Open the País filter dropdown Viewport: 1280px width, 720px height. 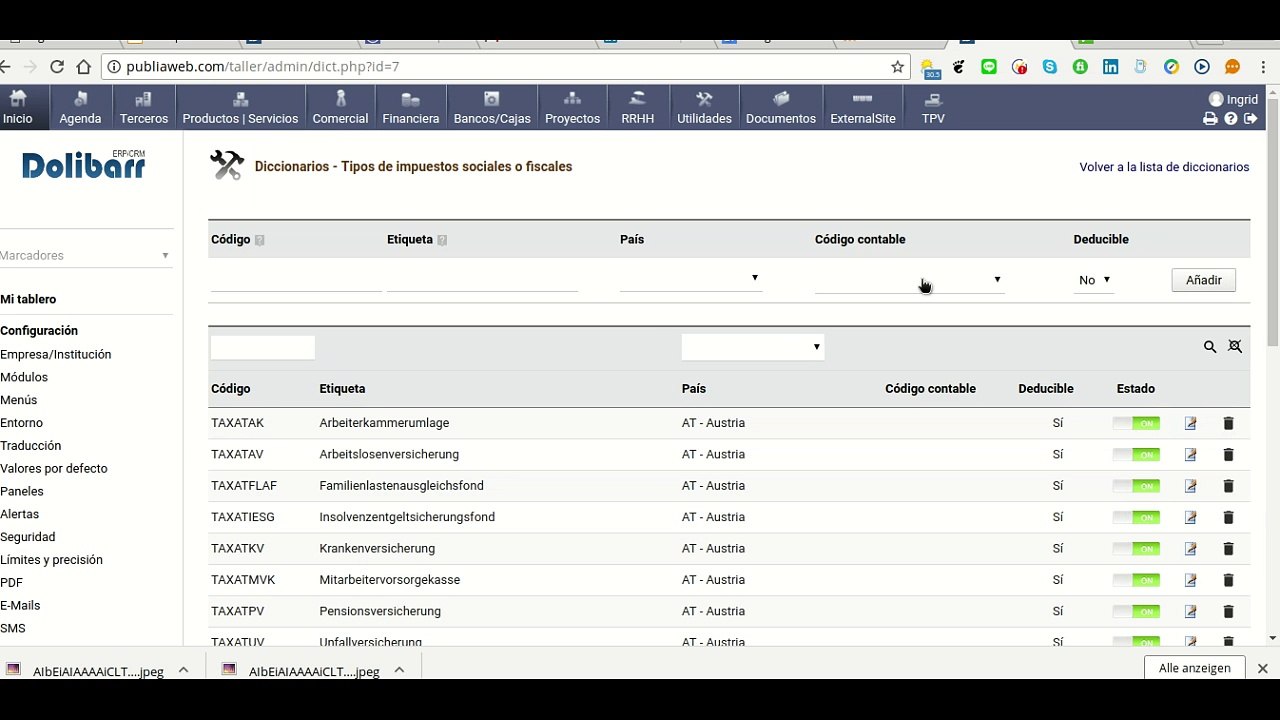[x=753, y=347]
